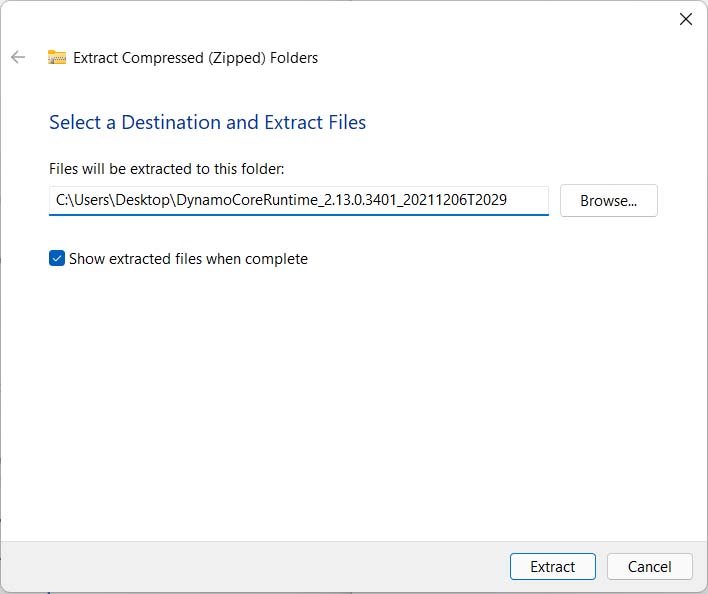This screenshot has width=708, height=594.
Task: Click the 'Files will be extracted to this folder:' label
Action: coord(167,169)
